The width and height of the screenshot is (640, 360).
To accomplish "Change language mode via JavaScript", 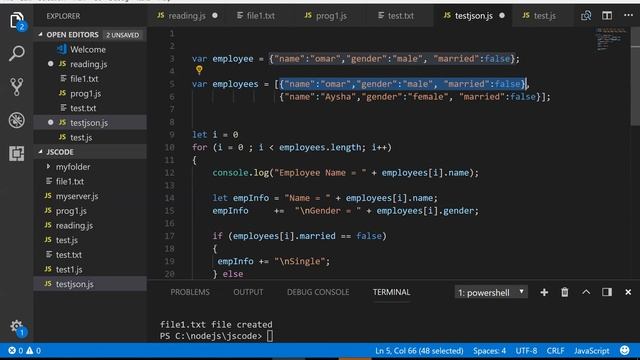I will coord(591,351).
